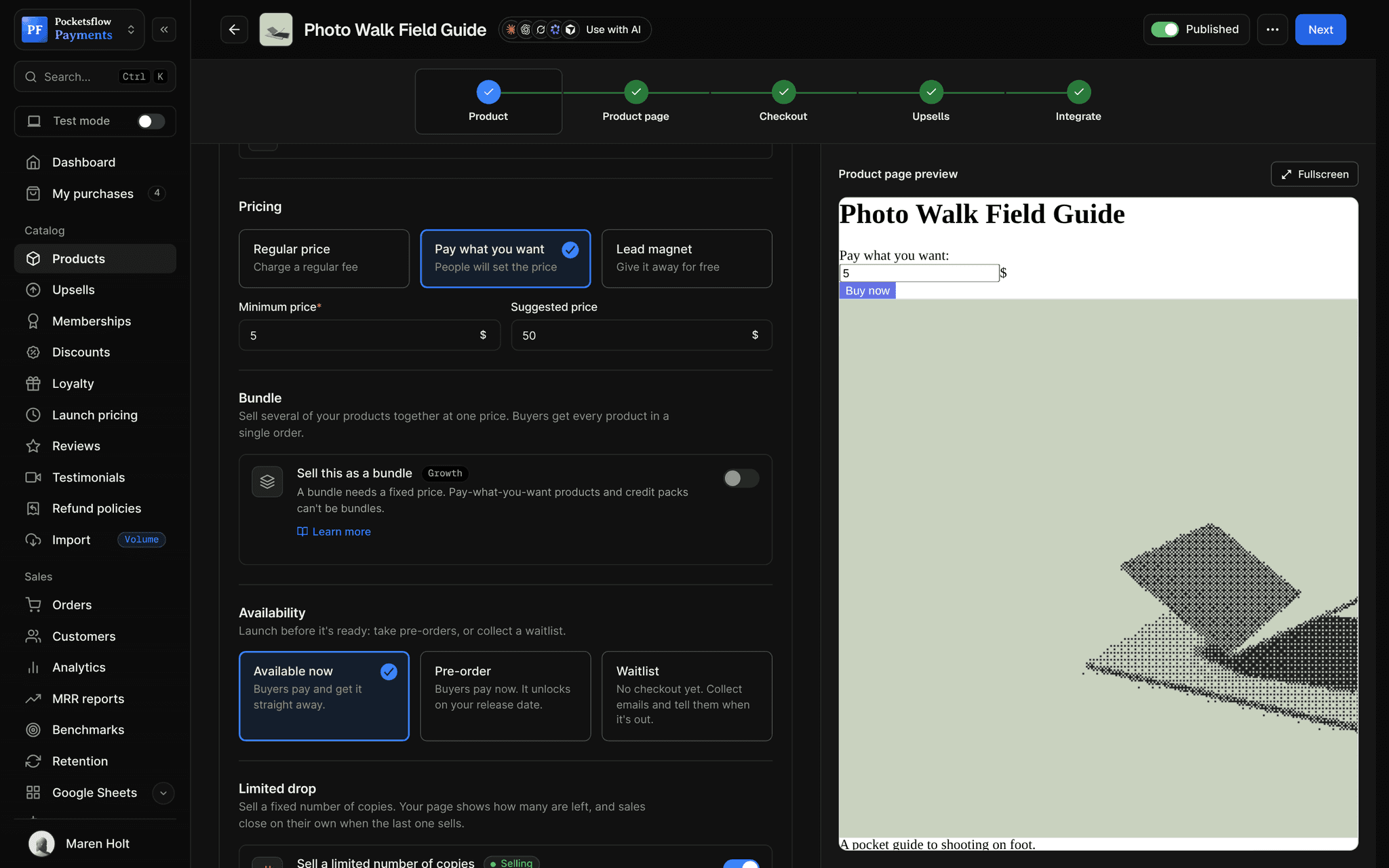Open My purchases bag icon

coord(33,193)
